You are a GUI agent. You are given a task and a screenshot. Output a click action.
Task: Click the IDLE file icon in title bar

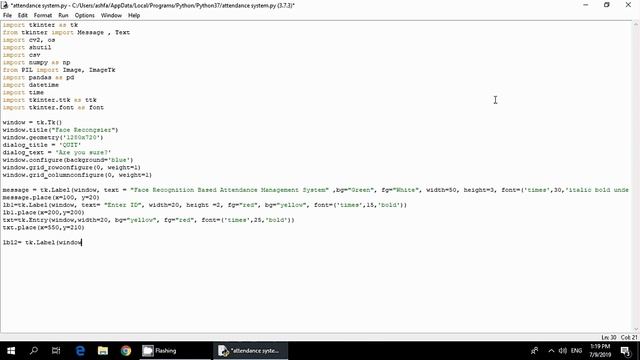point(5,5)
